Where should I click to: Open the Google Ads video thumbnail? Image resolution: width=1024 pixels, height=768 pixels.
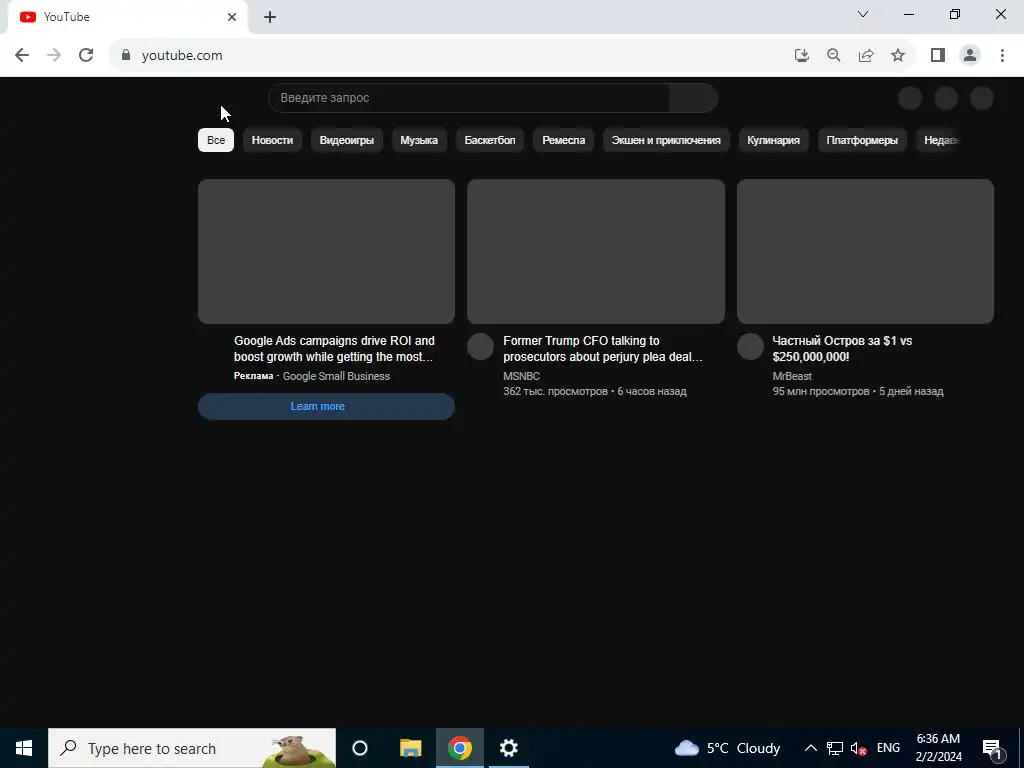tap(327, 251)
